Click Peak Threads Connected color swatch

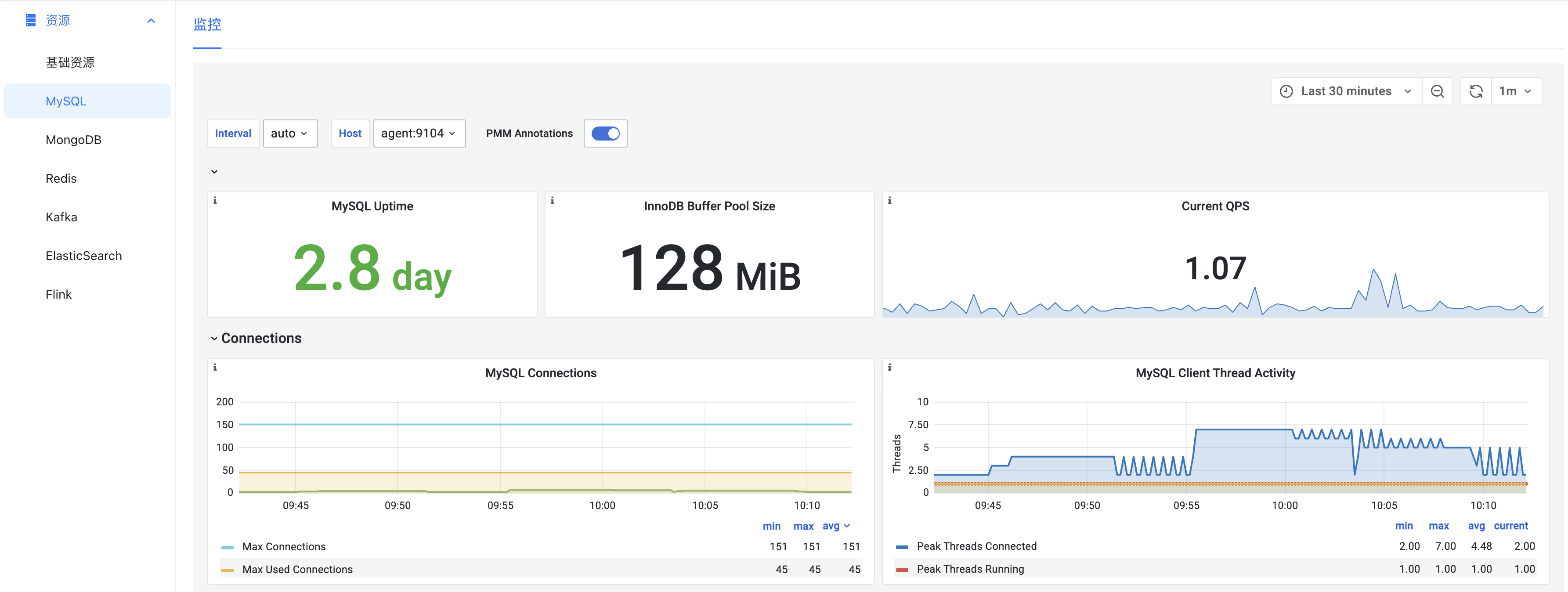tap(902, 547)
